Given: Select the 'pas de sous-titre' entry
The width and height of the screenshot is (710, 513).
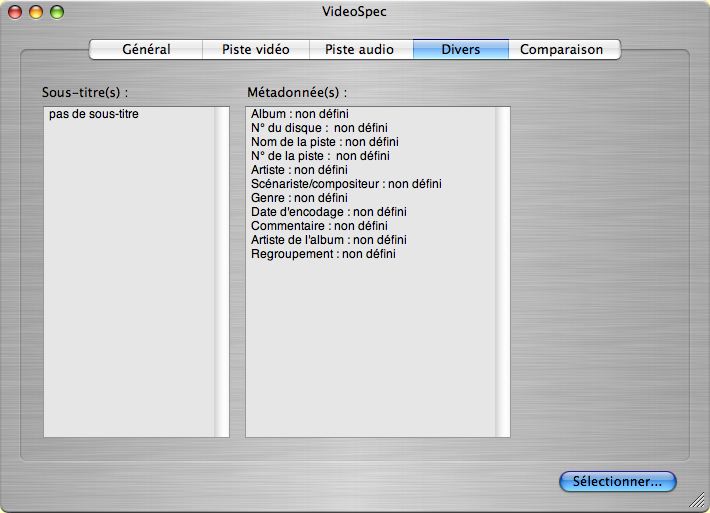Looking at the screenshot, I should tap(94, 114).
